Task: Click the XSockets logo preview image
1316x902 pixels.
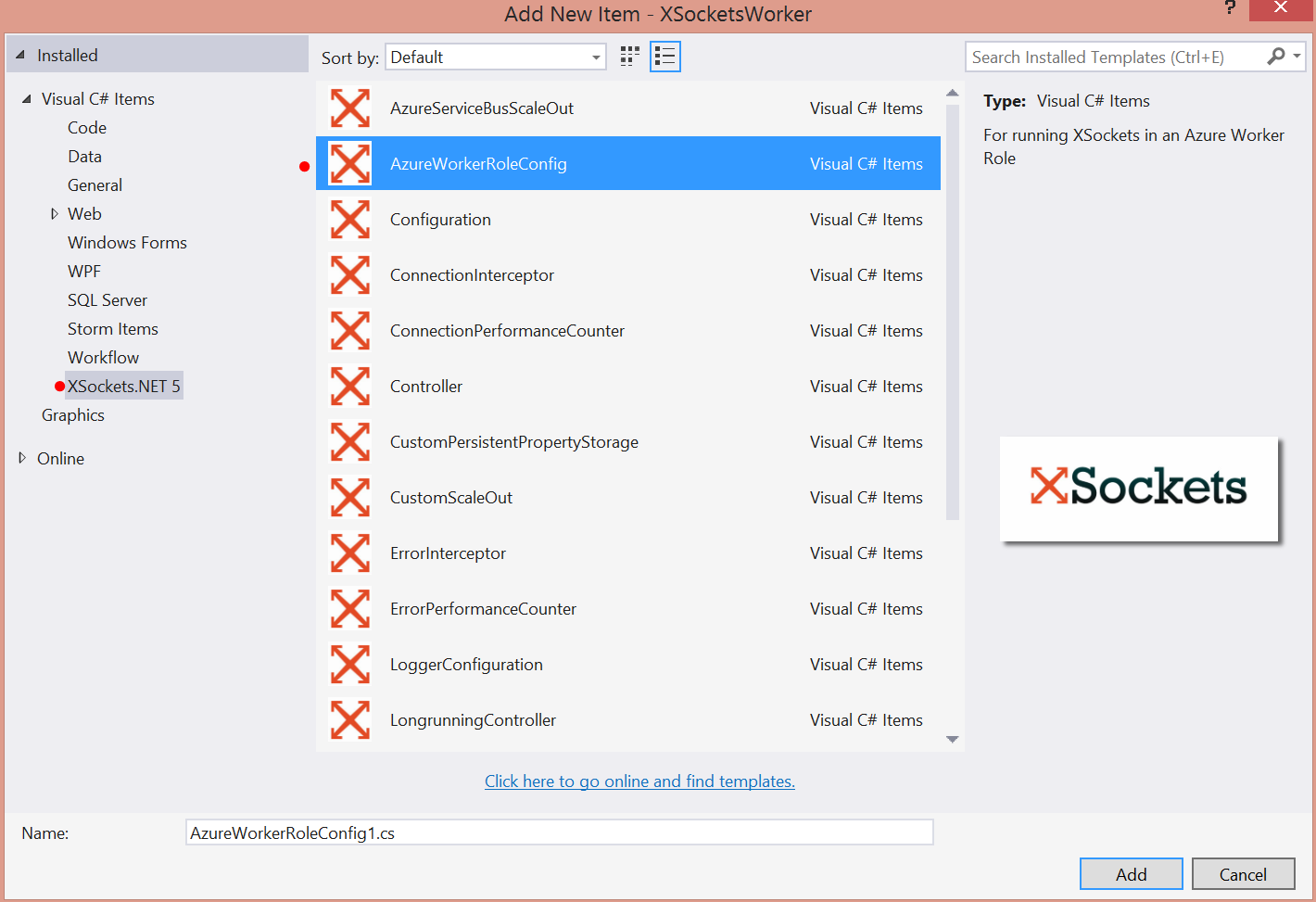Action: tap(1139, 489)
